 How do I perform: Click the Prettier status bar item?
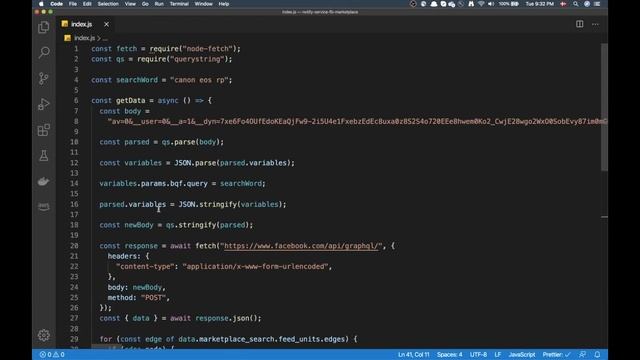point(556,354)
